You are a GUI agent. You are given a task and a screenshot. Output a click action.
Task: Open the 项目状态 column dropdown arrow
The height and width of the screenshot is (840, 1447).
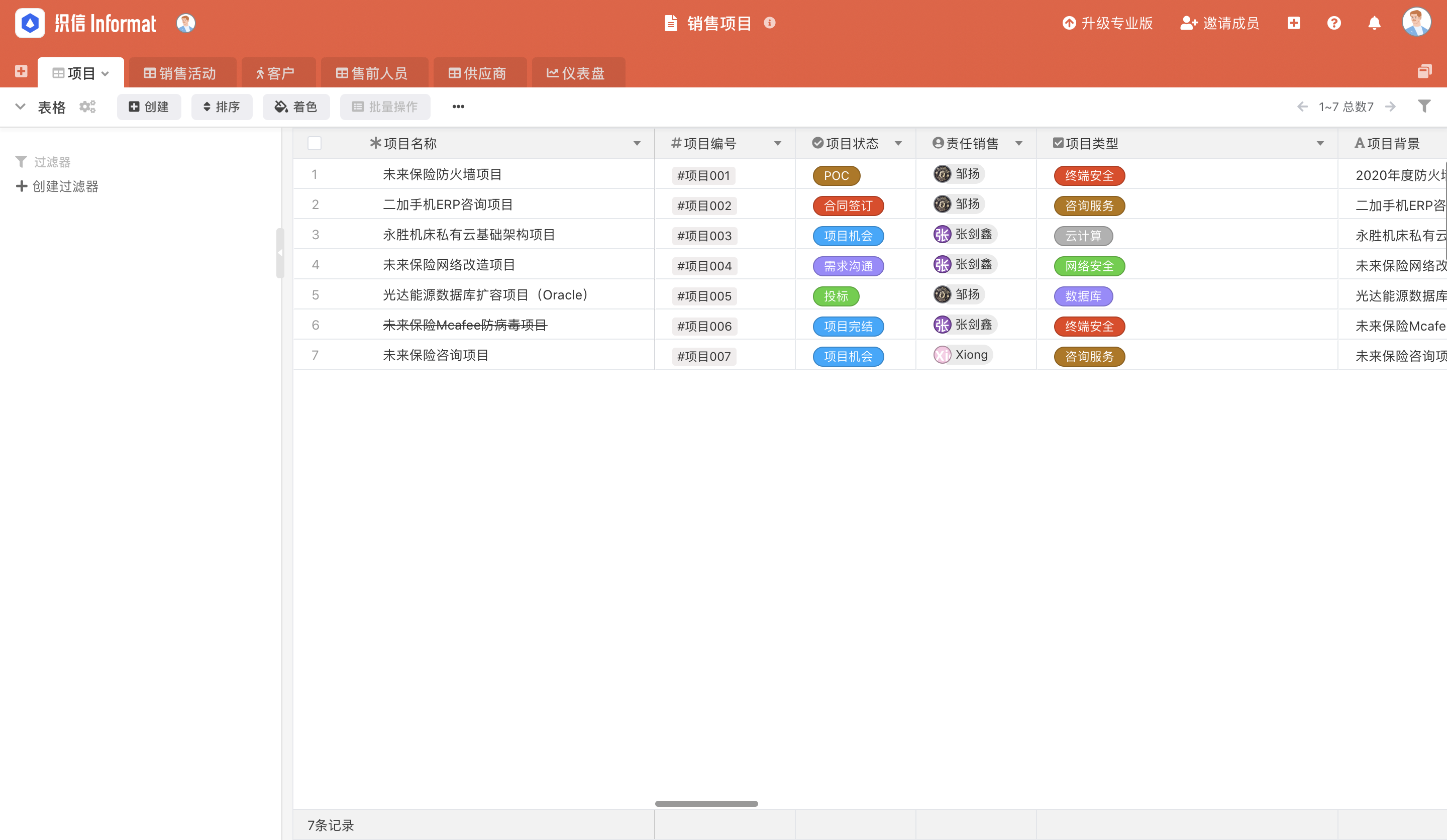[899, 143]
